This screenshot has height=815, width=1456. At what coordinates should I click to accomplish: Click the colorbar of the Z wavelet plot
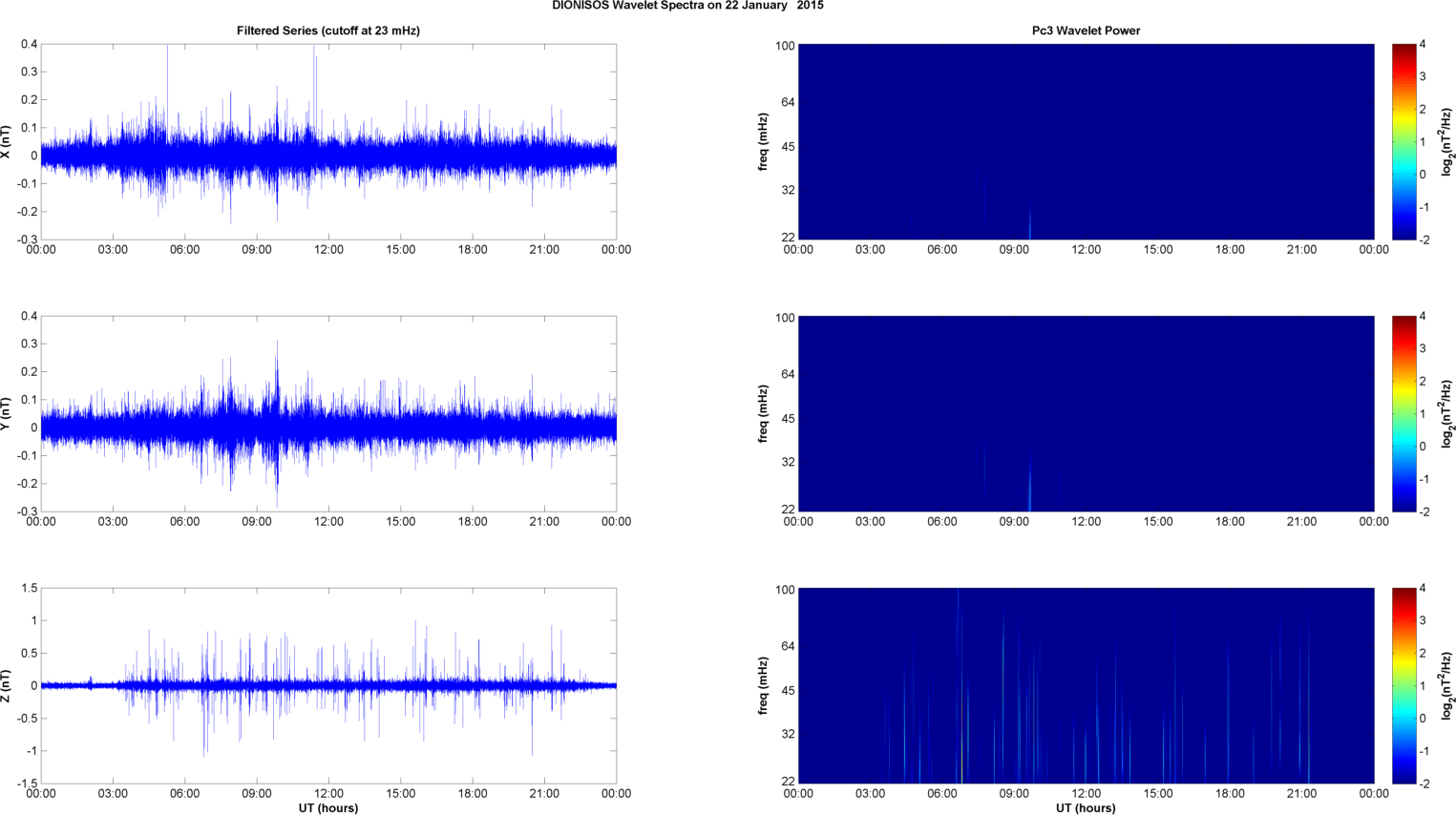pos(1403,686)
